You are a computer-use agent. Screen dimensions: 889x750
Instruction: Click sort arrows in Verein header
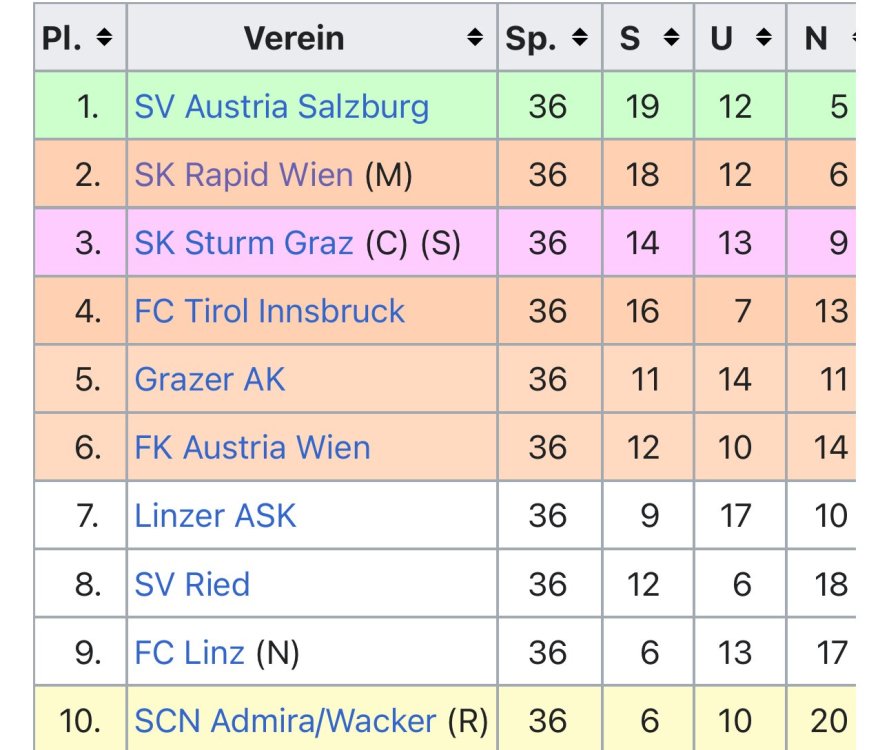click(475, 38)
